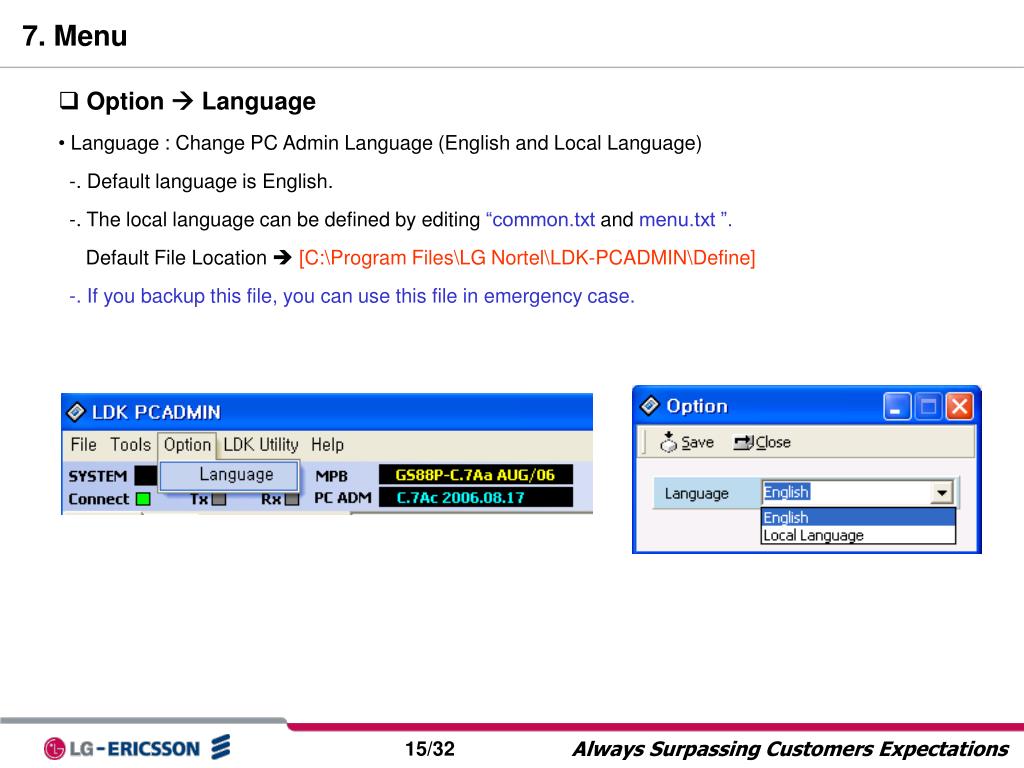The image size is (1024, 768).
Task: Click the "Always Surpassing Customers Expectations" slogan
Action: click(x=791, y=748)
